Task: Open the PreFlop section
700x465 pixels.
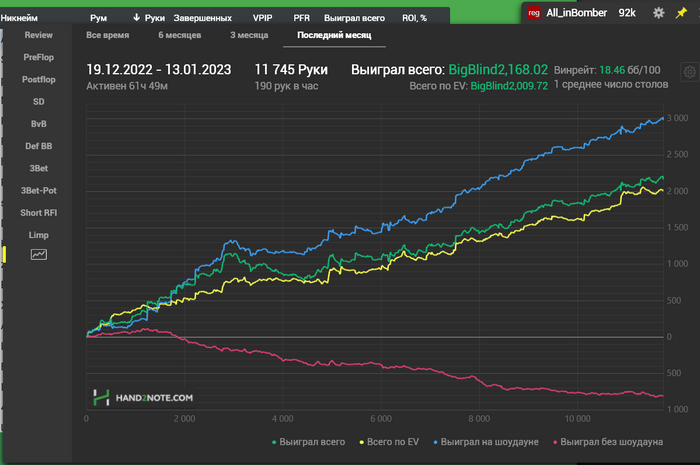Action: click(x=39, y=57)
